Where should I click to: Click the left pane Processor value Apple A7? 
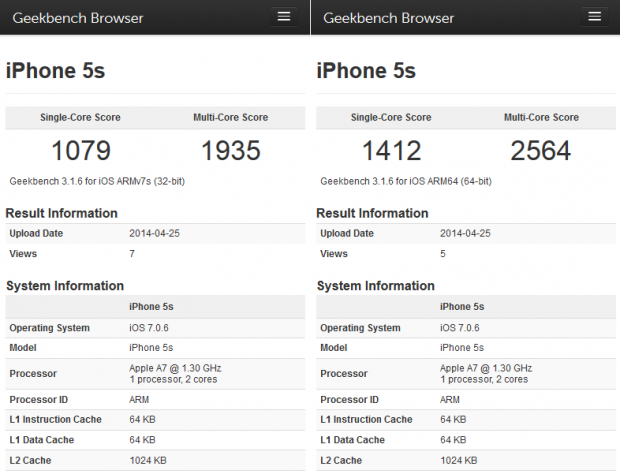coord(175,374)
